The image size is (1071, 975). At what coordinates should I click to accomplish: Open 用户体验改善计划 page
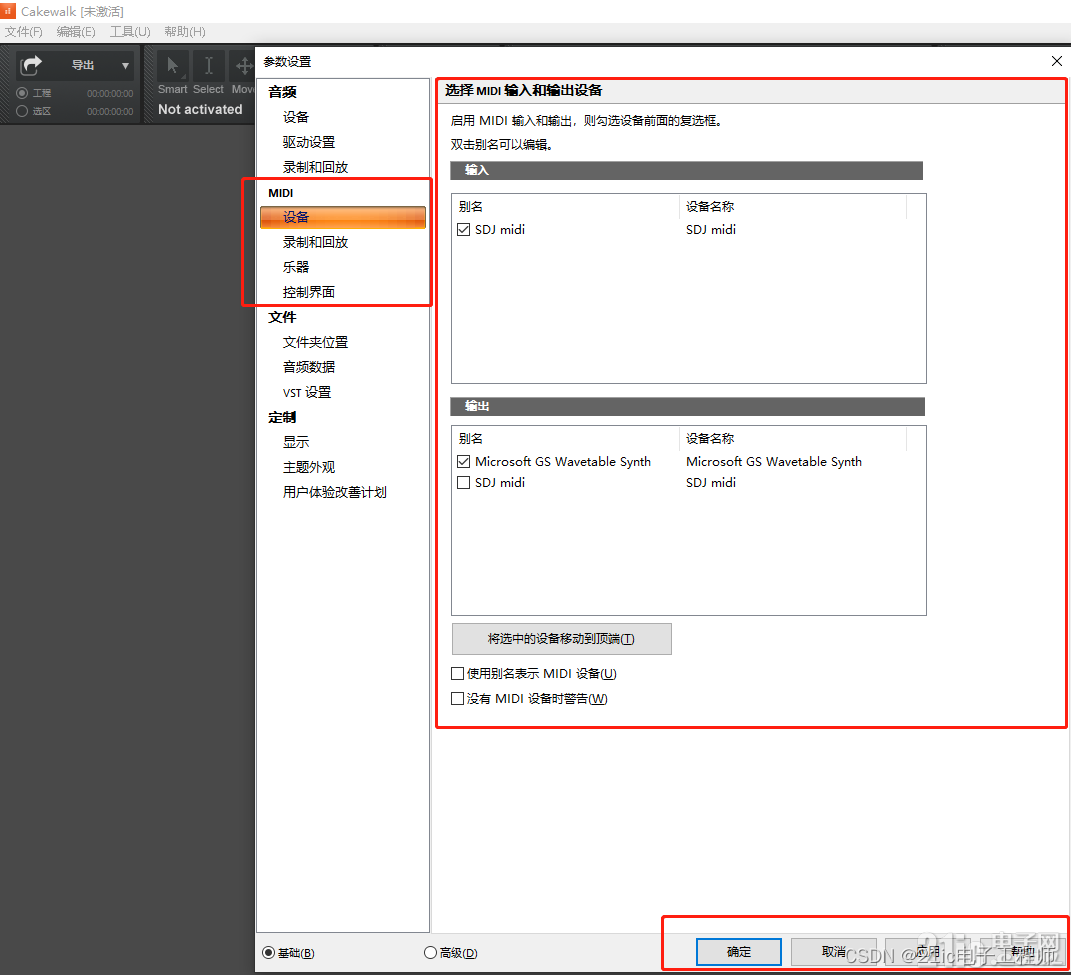point(335,492)
